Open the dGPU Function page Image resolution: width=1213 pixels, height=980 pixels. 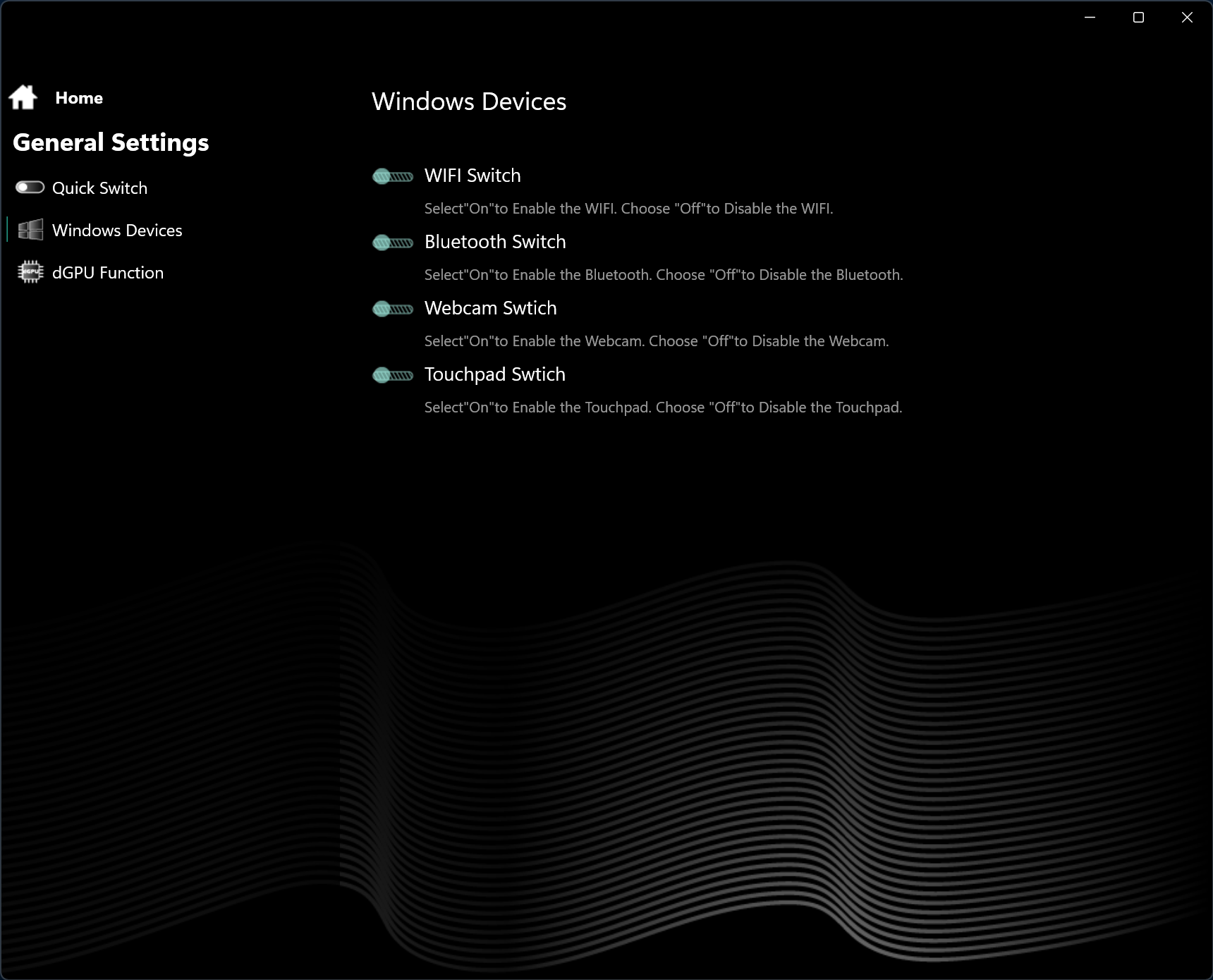[108, 273]
